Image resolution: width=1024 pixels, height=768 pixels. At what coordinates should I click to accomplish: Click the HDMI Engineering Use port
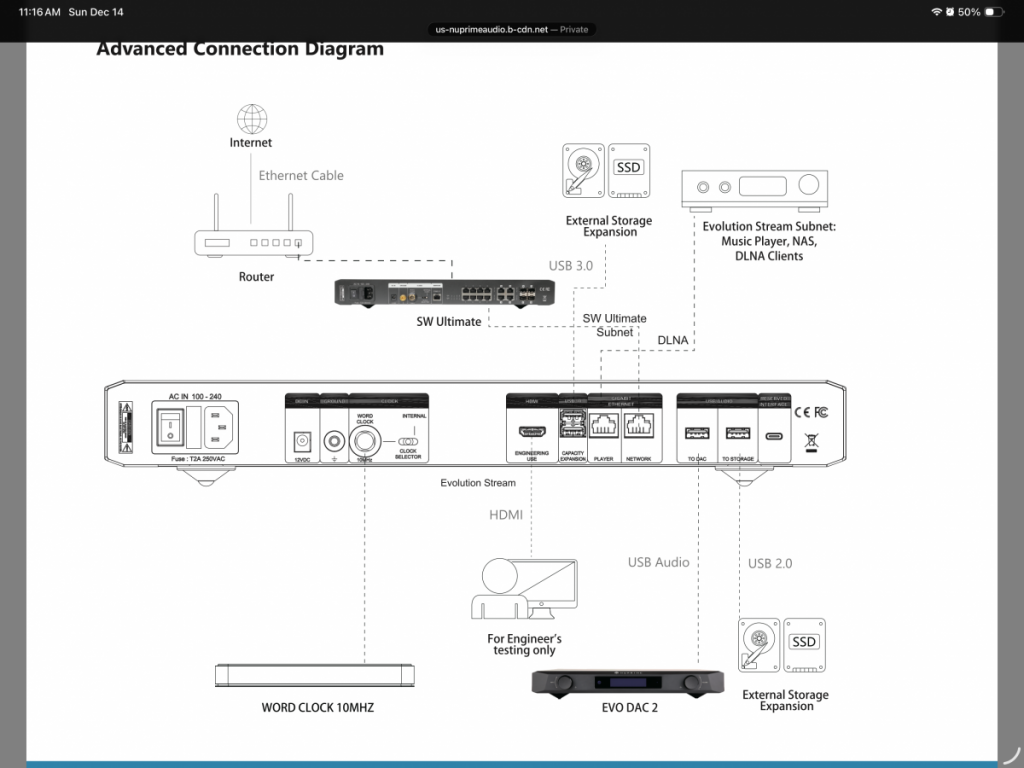click(x=530, y=434)
